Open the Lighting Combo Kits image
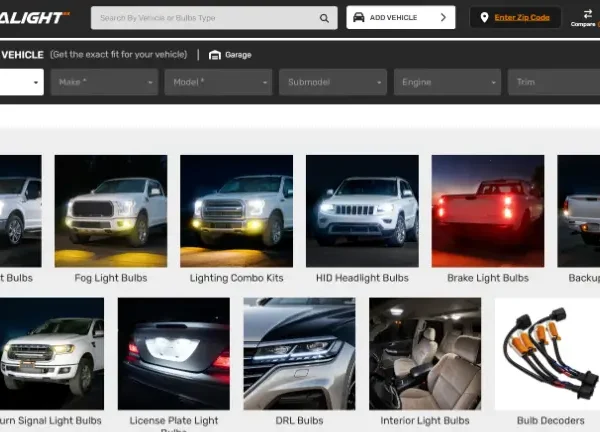The height and width of the screenshot is (432, 600). (236, 211)
